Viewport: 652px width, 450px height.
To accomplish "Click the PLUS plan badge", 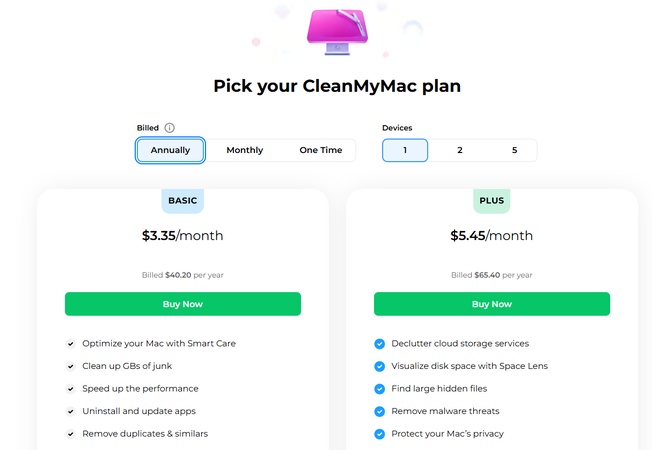I will point(491,201).
